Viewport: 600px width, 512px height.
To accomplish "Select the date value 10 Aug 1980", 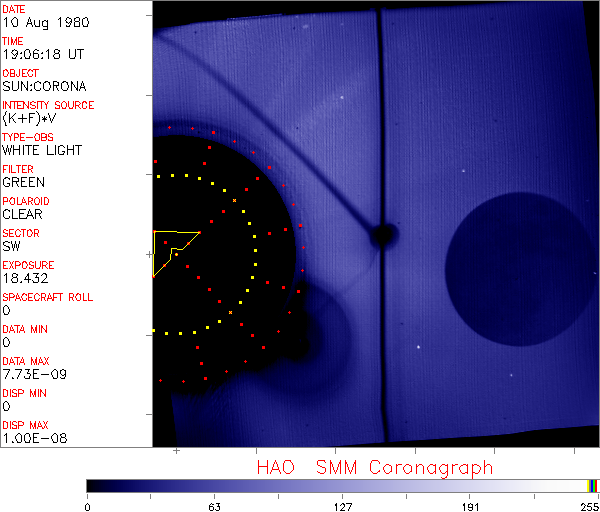I will pyautogui.click(x=46, y=22).
